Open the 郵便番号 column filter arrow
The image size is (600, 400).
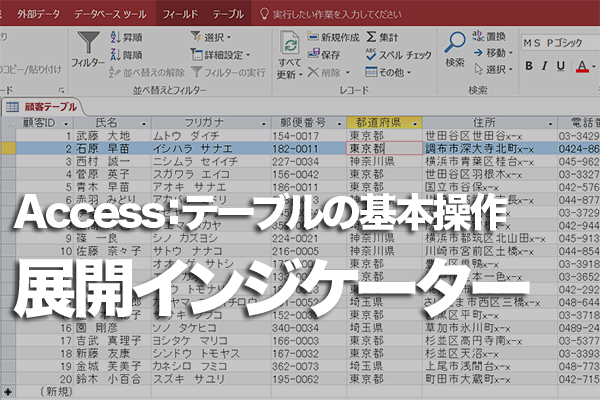pos(339,124)
